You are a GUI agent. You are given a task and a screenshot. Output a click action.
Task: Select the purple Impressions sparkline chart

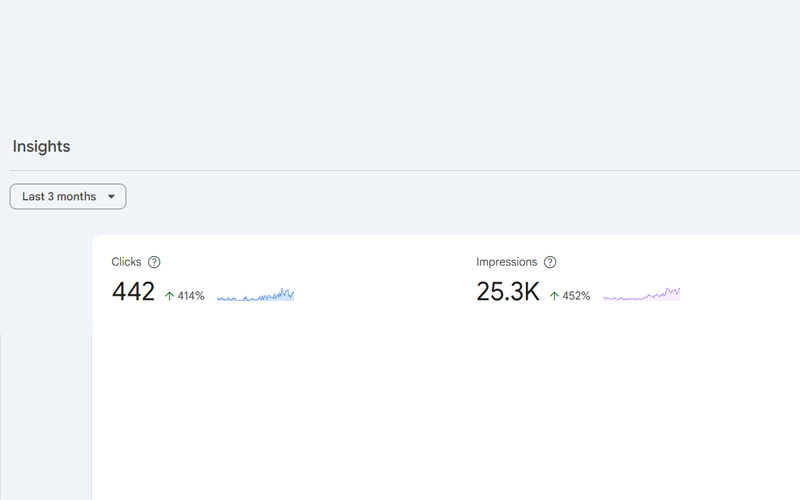[641, 294]
